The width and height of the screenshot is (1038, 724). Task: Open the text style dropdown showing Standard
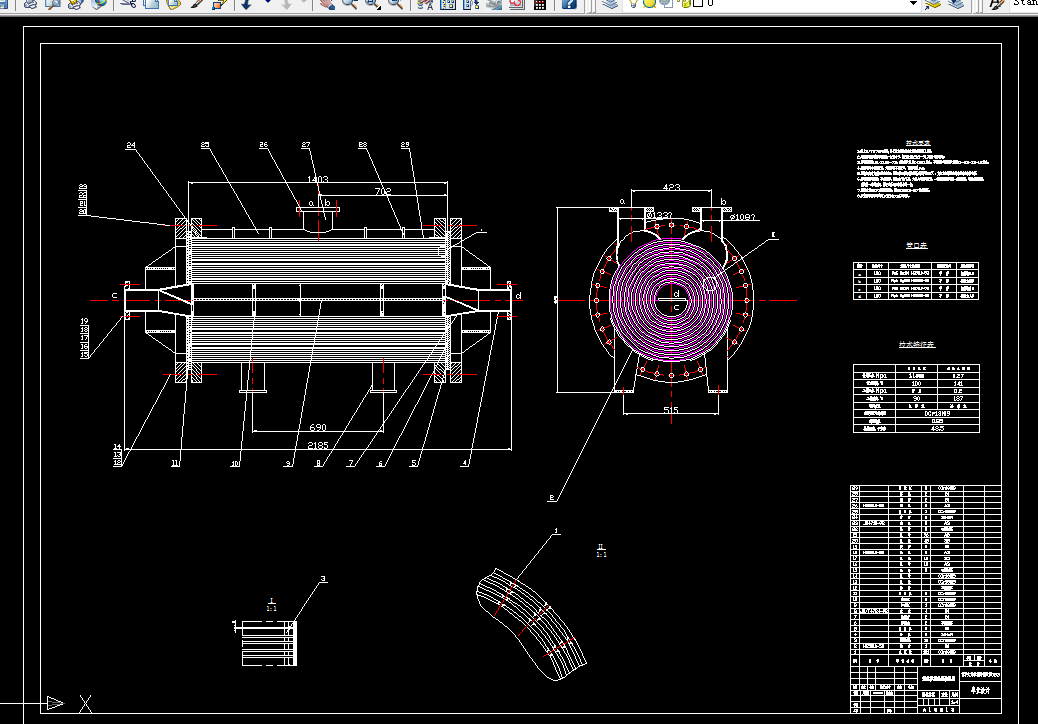point(1023,4)
